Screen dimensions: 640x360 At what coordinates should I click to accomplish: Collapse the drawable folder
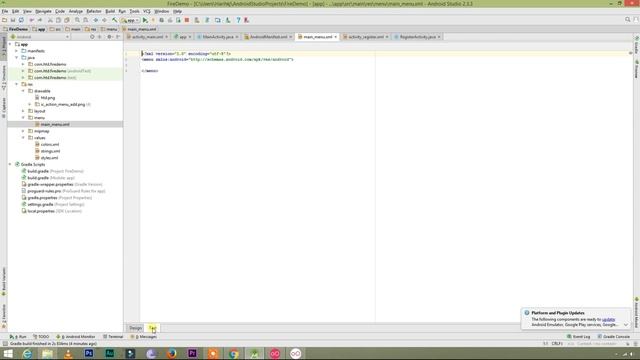23,91
